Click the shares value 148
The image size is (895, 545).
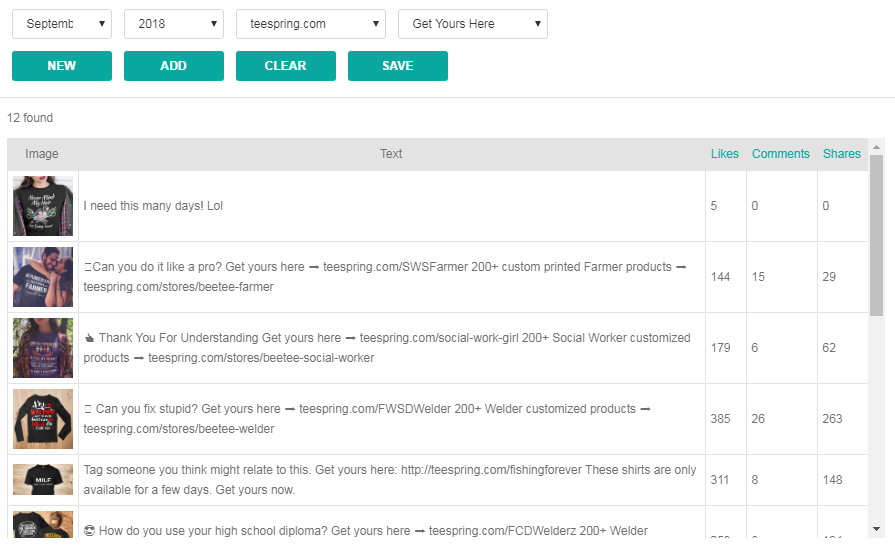pyautogui.click(x=832, y=480)
